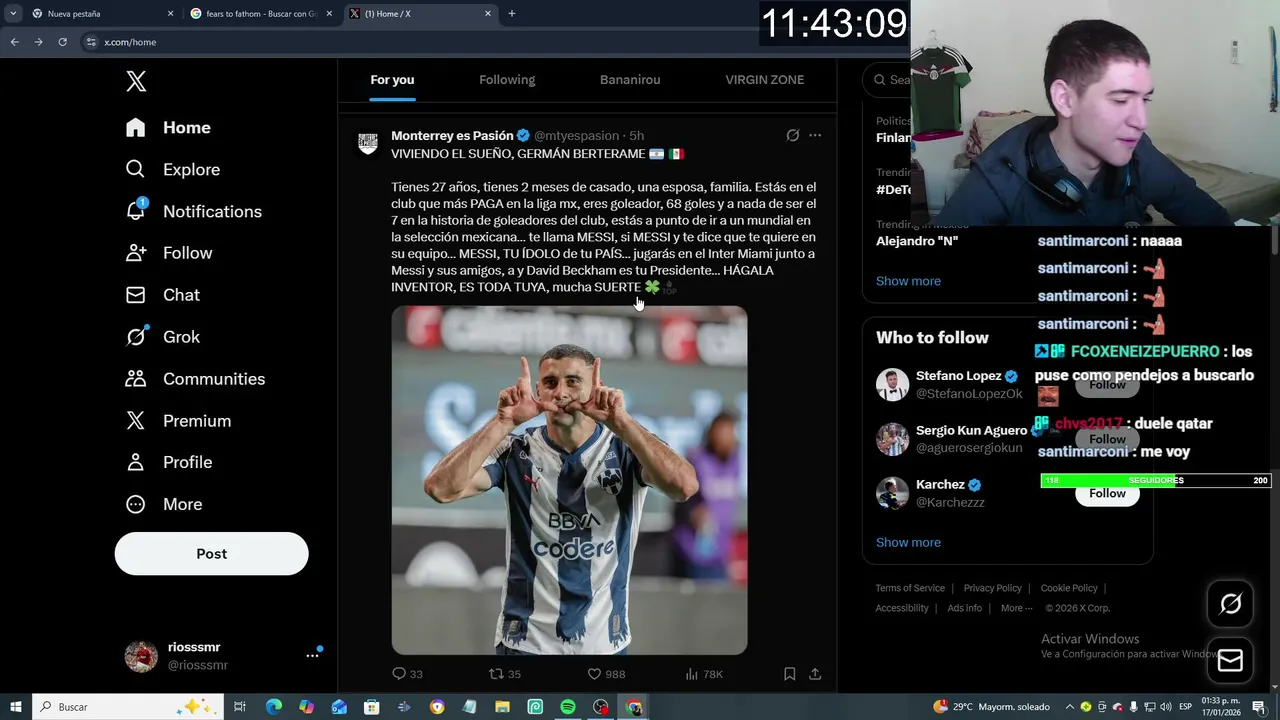Open File Explorer from the taskbar
Image resolution: width=1280 pixels, height=720 pixels.
click(502, 707)
